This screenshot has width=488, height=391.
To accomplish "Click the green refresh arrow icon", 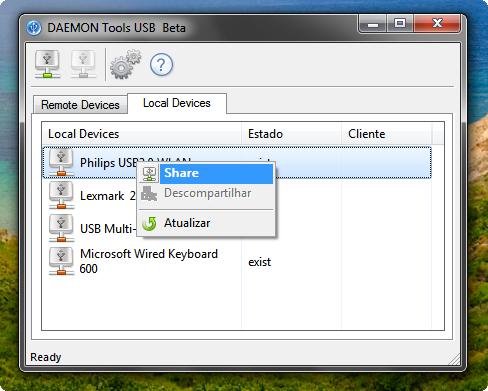I will 149,223.
